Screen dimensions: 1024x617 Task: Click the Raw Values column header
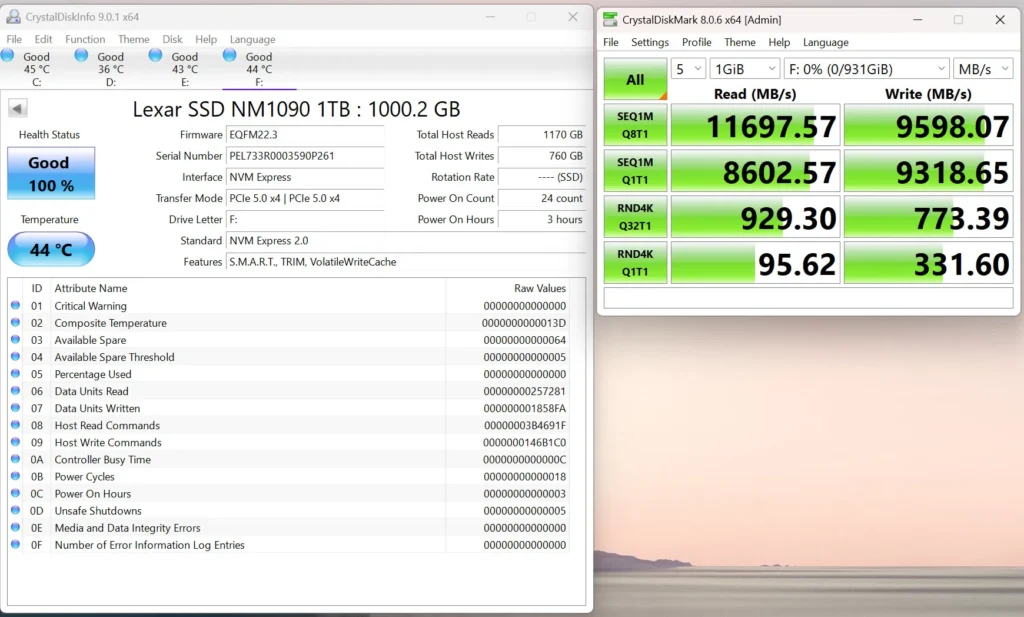coord(539,288)
